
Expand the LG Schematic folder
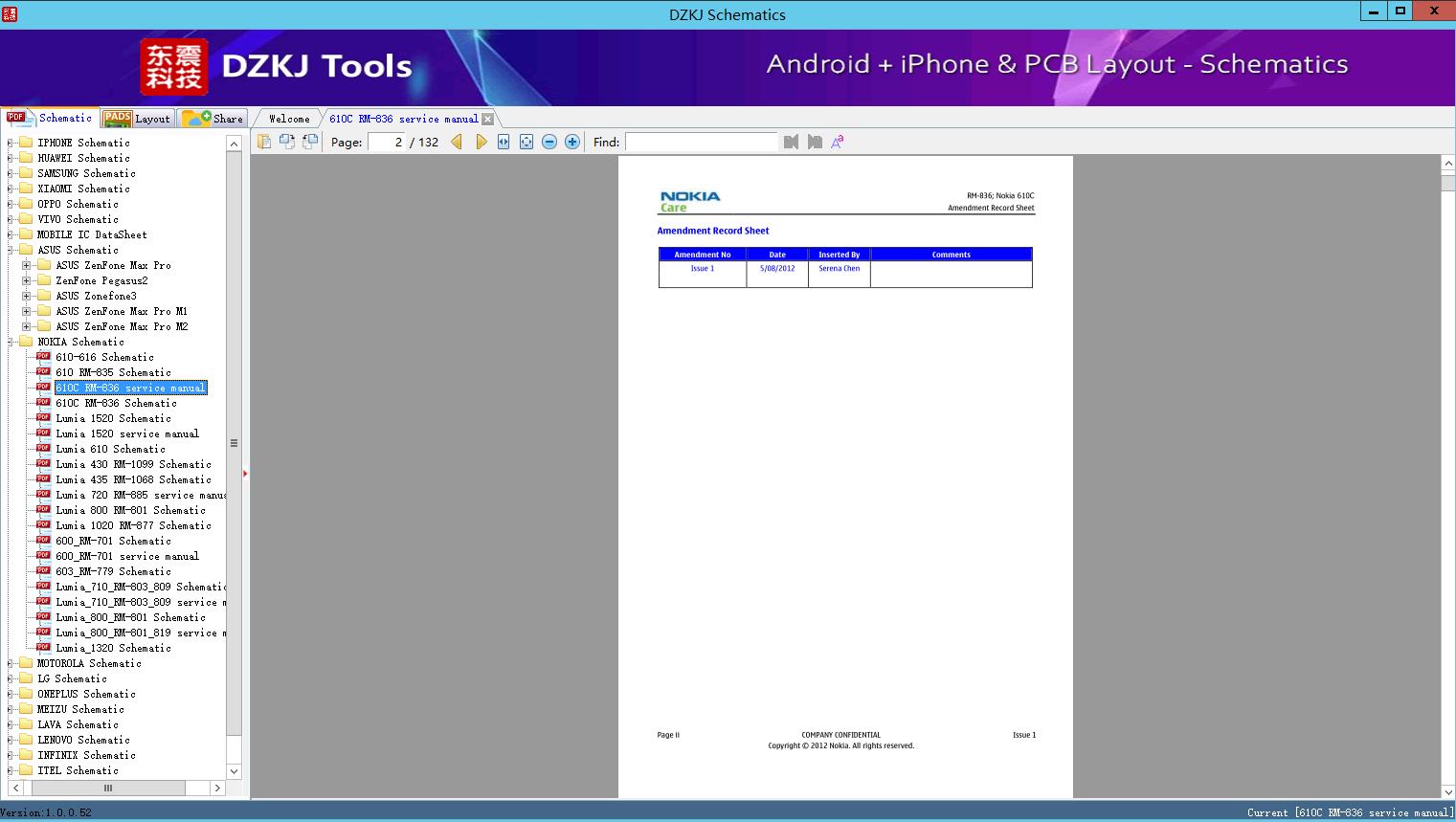(x=11, y=678)
